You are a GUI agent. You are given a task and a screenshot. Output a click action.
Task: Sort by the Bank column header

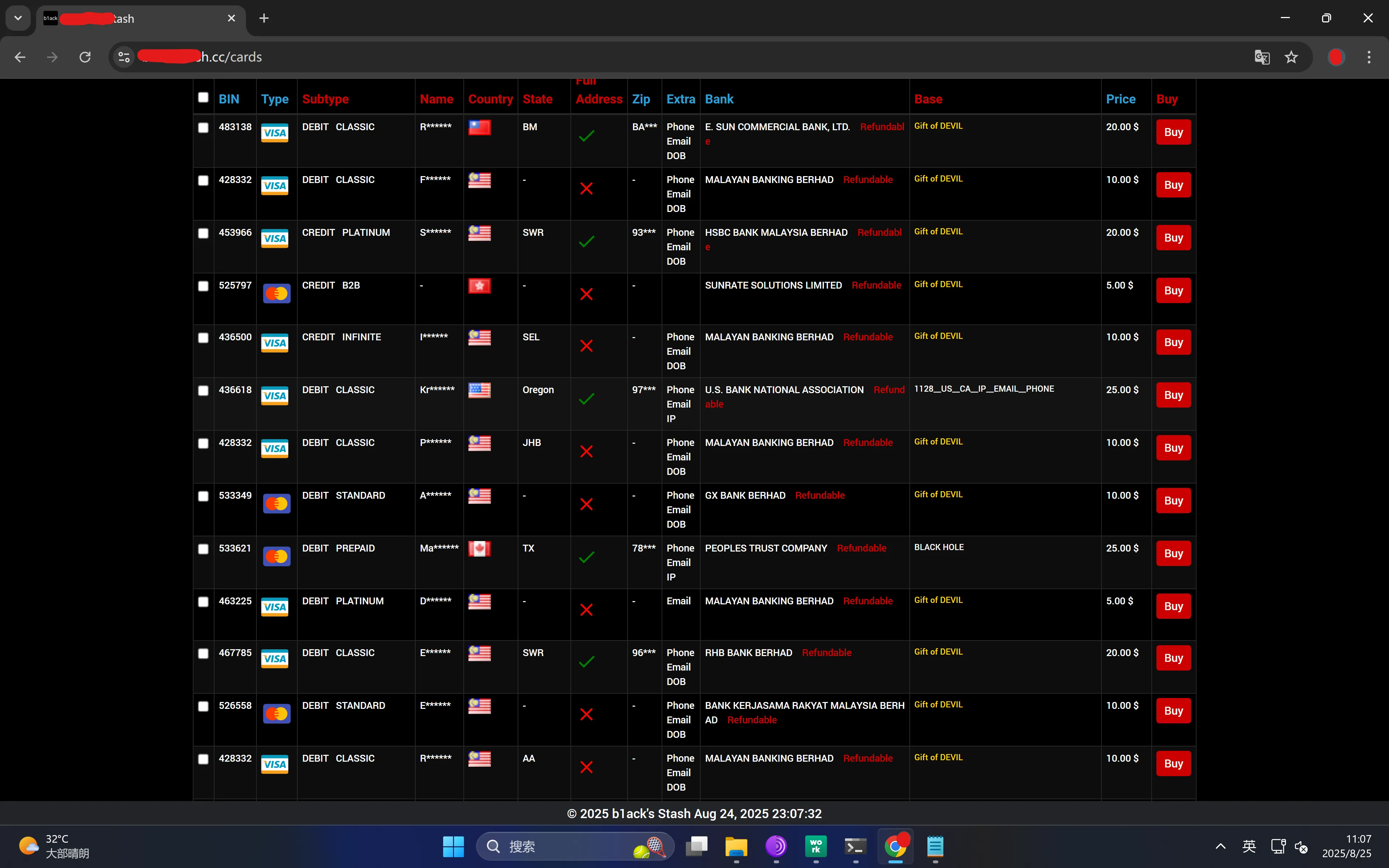click(x=719, y=99)
